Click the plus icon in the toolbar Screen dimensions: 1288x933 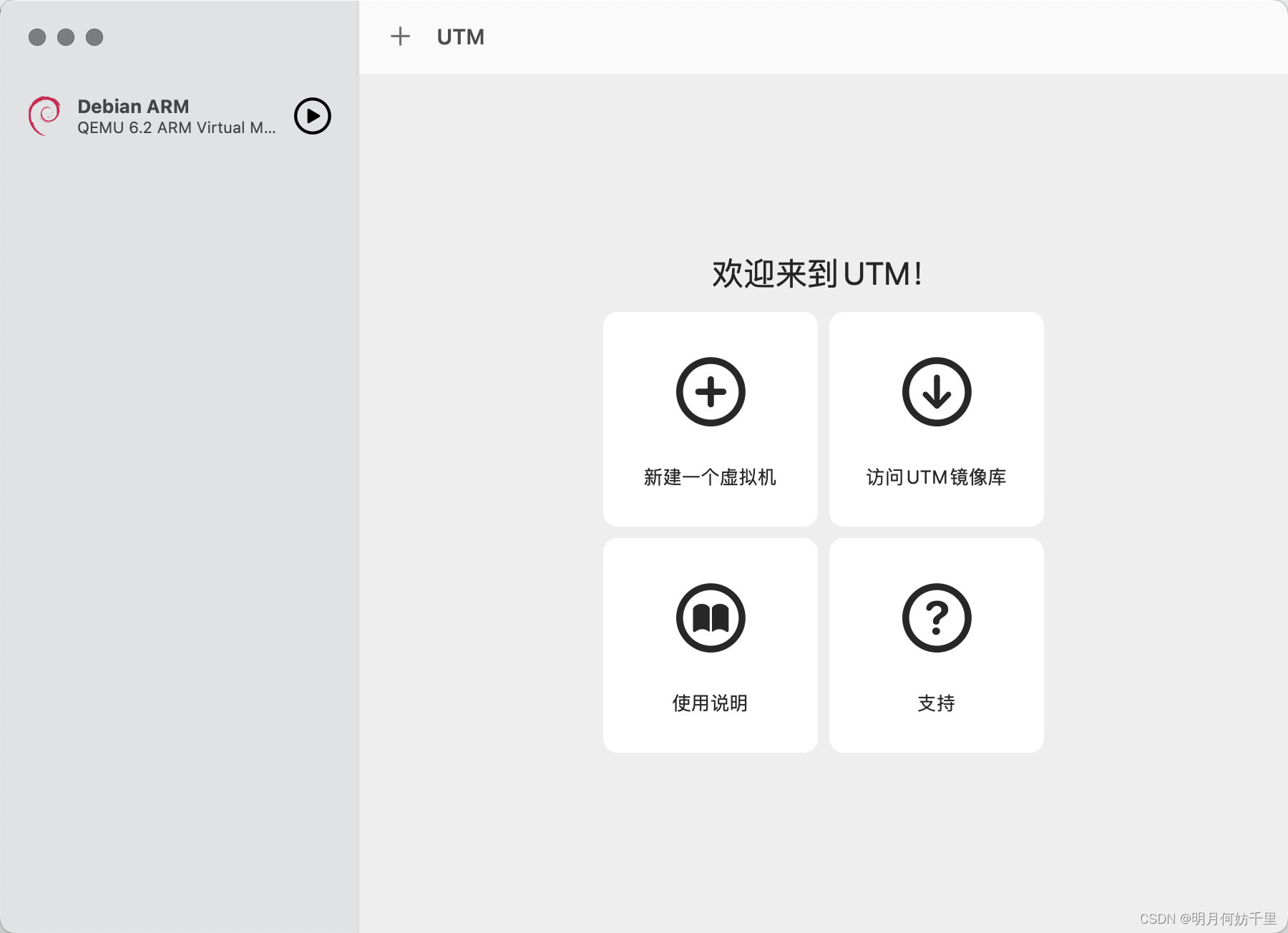(x=401, y=36)
